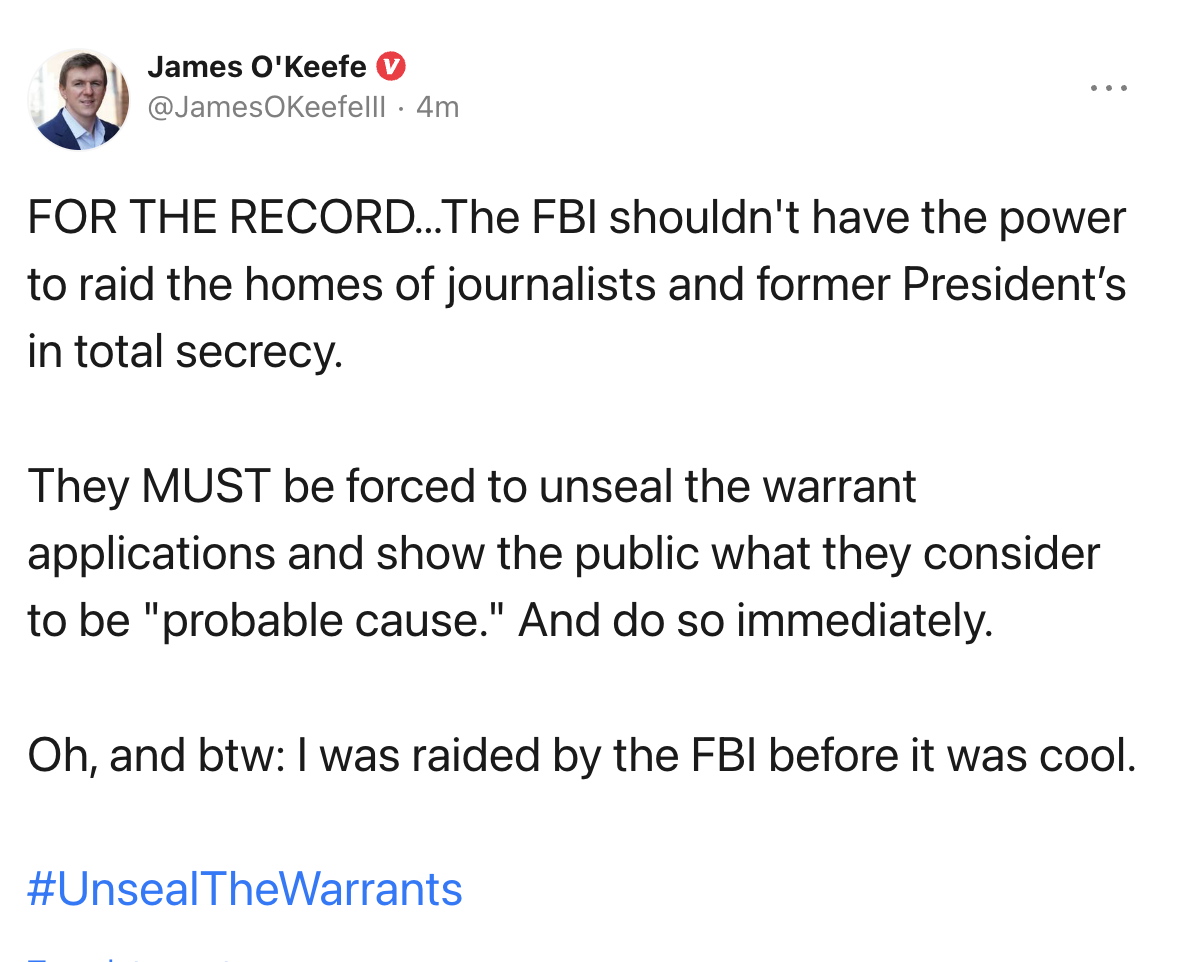Click the word "journalists" in the post
The image size is (1184, 962).
547,286
